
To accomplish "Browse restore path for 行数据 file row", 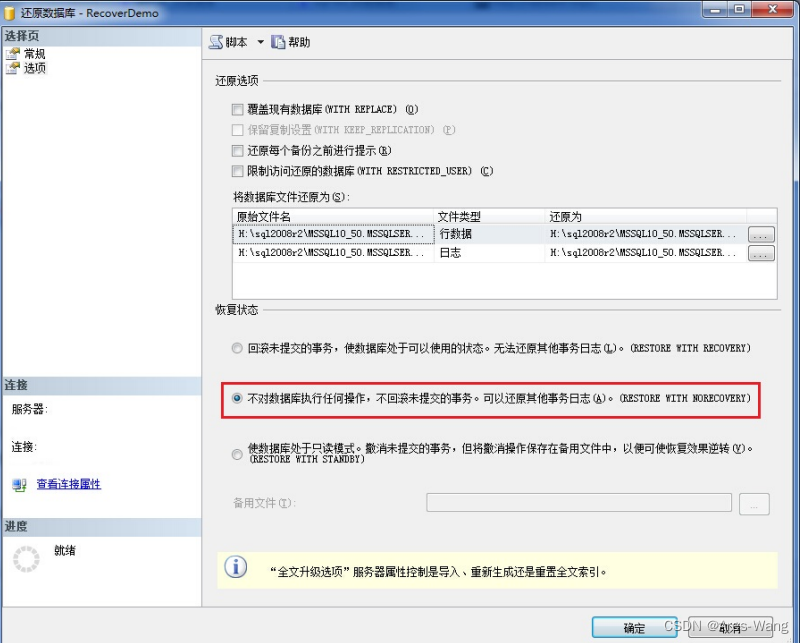I will 761,234.
